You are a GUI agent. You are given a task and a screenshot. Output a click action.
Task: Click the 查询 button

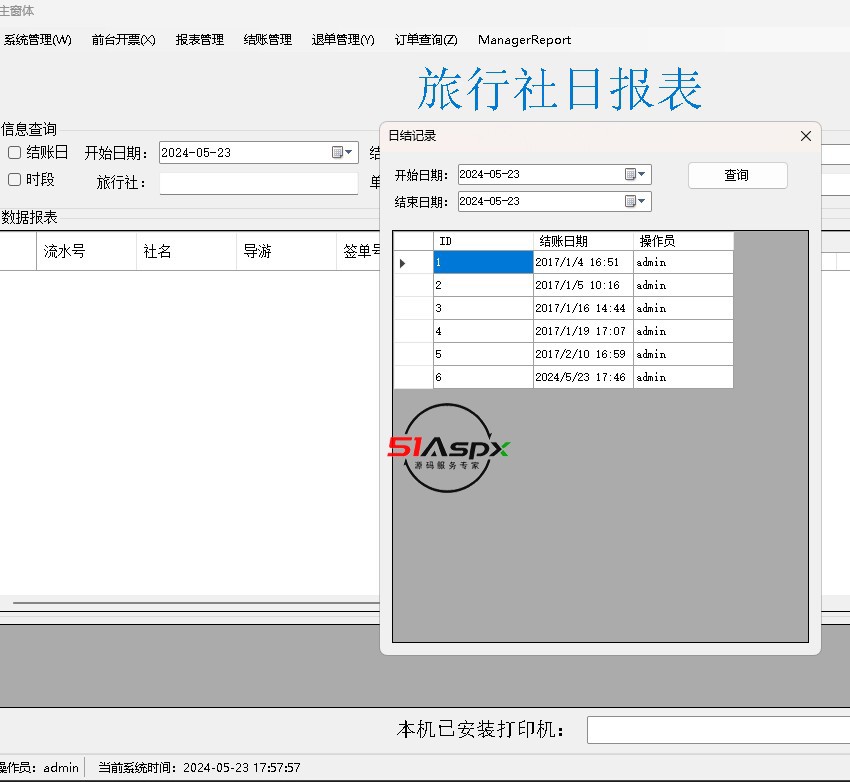coord(737,175)
